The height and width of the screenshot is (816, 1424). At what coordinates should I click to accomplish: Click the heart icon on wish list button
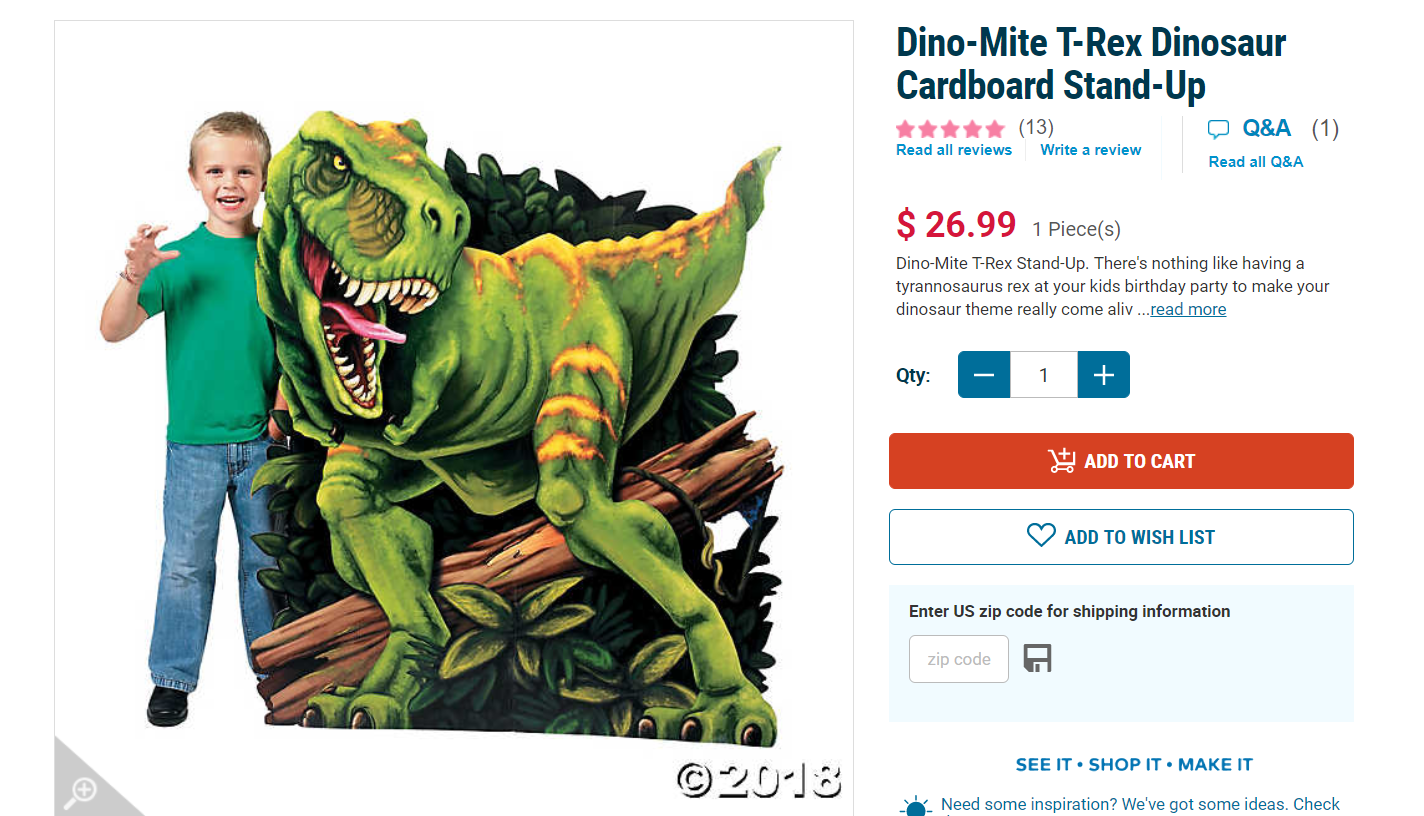1041,536
